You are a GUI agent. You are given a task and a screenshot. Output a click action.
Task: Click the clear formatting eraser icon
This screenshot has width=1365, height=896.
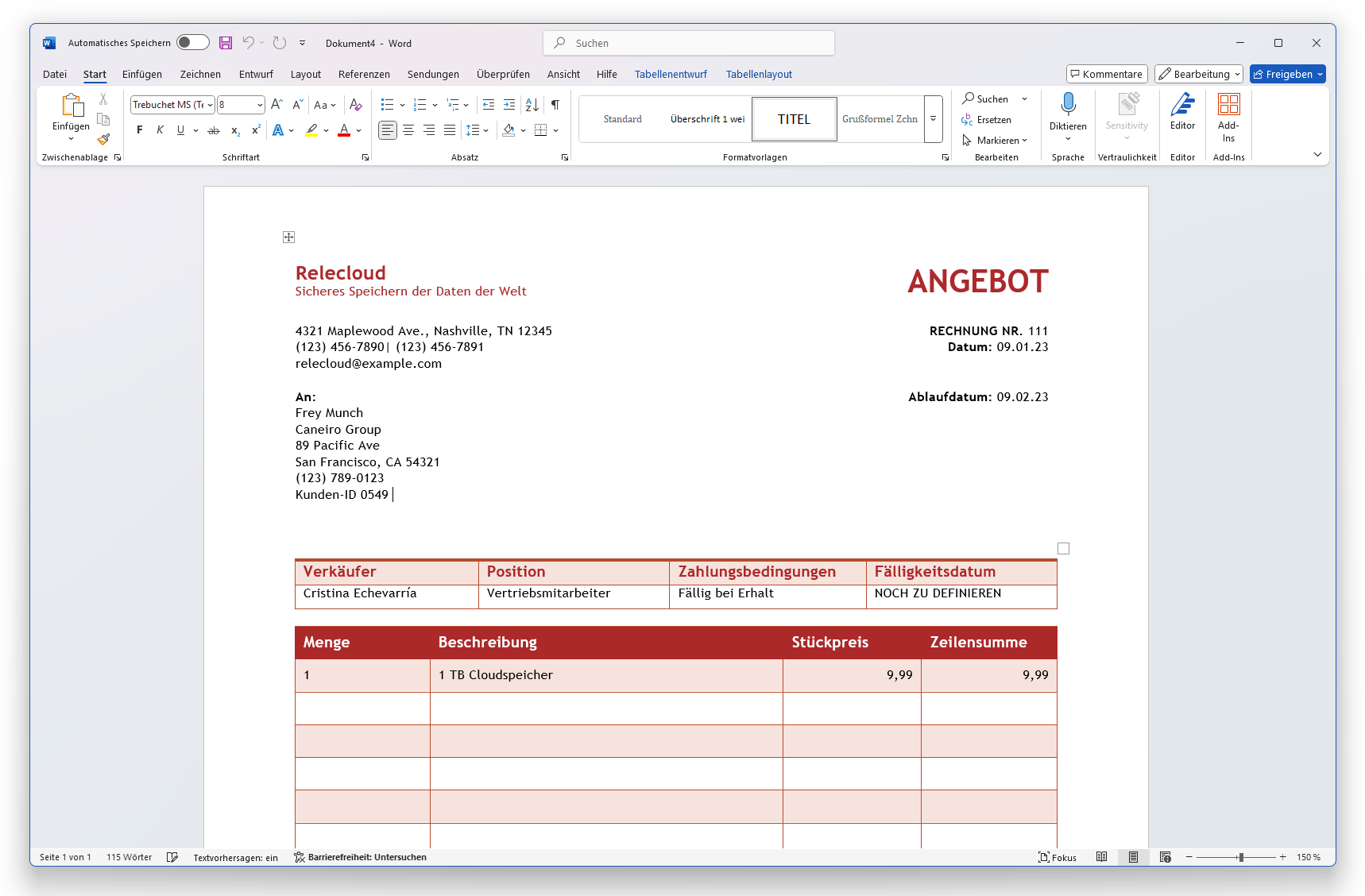coord(356,105)
